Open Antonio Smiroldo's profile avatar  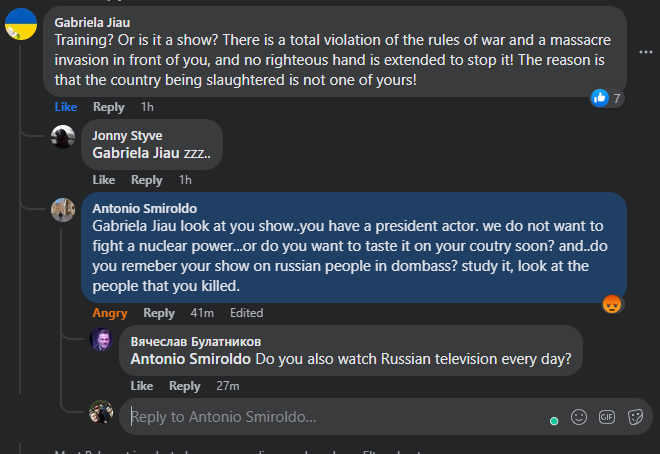[x=63, y=210]
